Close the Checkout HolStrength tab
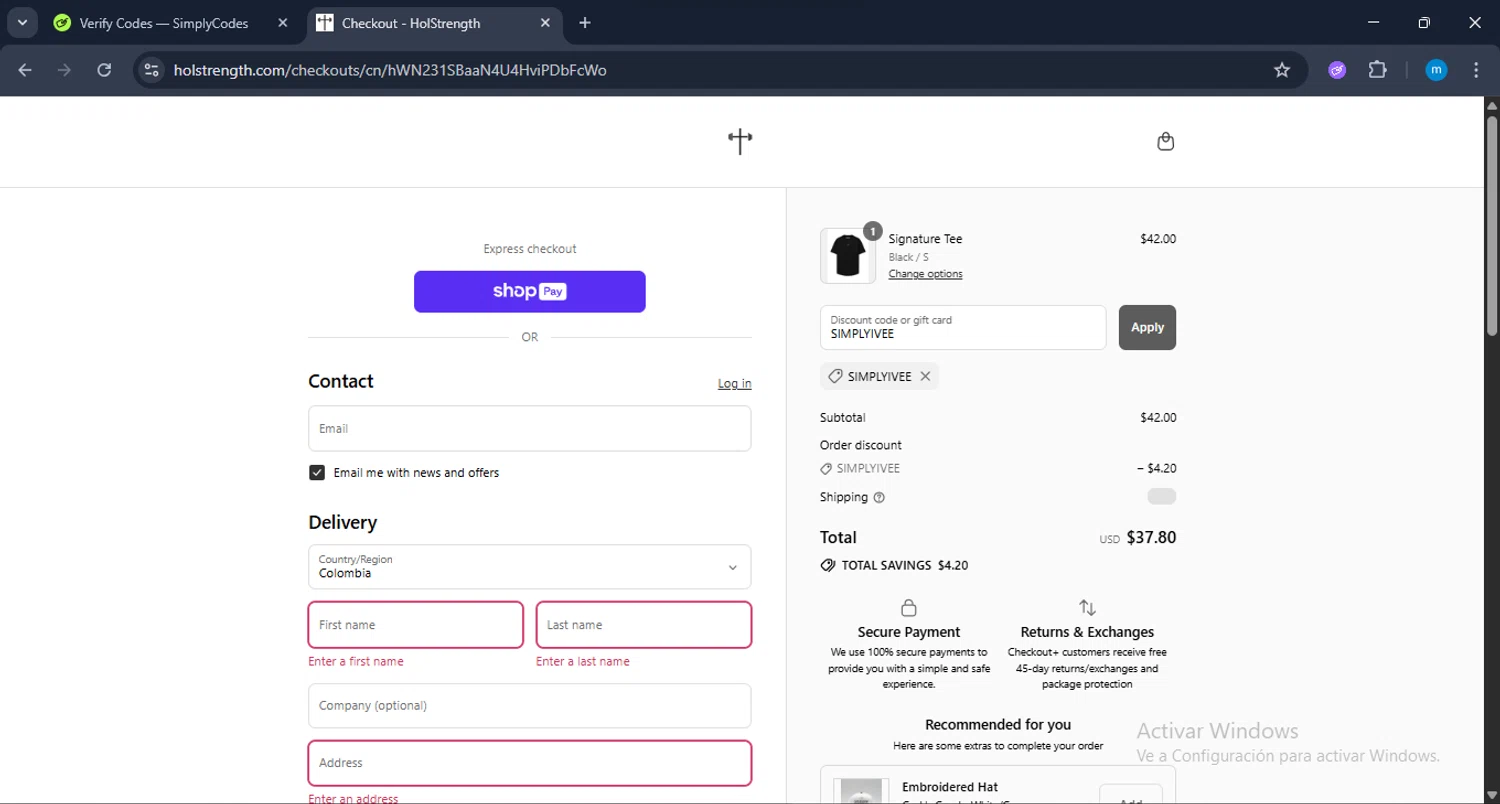 point(545,23)
